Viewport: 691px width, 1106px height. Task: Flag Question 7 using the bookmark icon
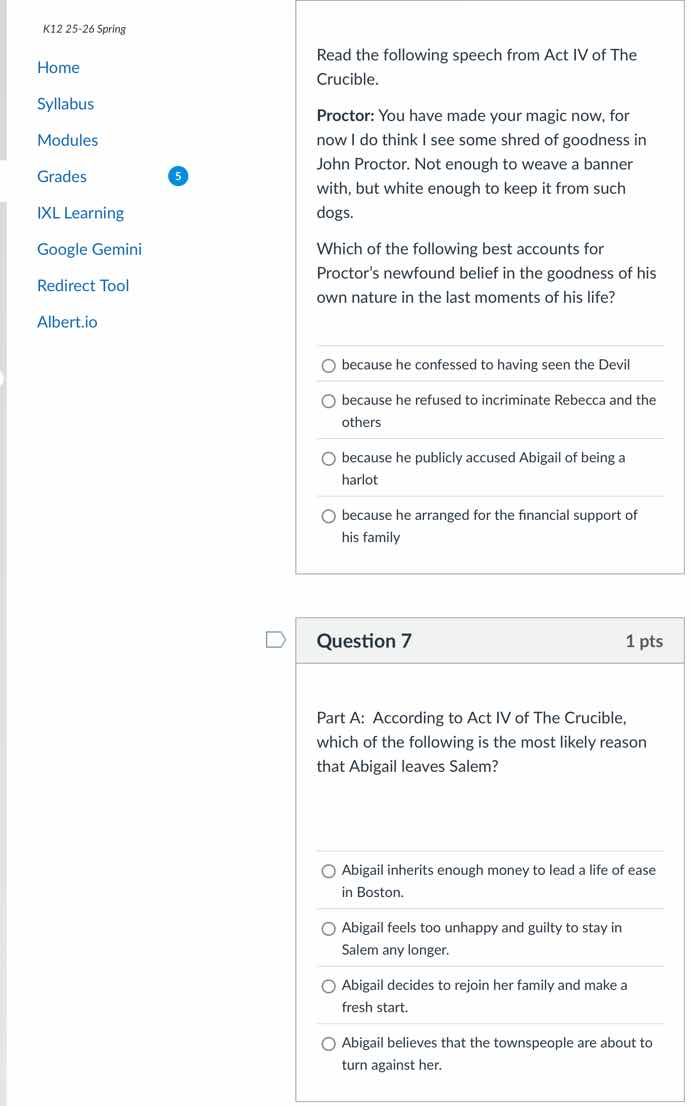pyautogui.click(x=276, y=640)
